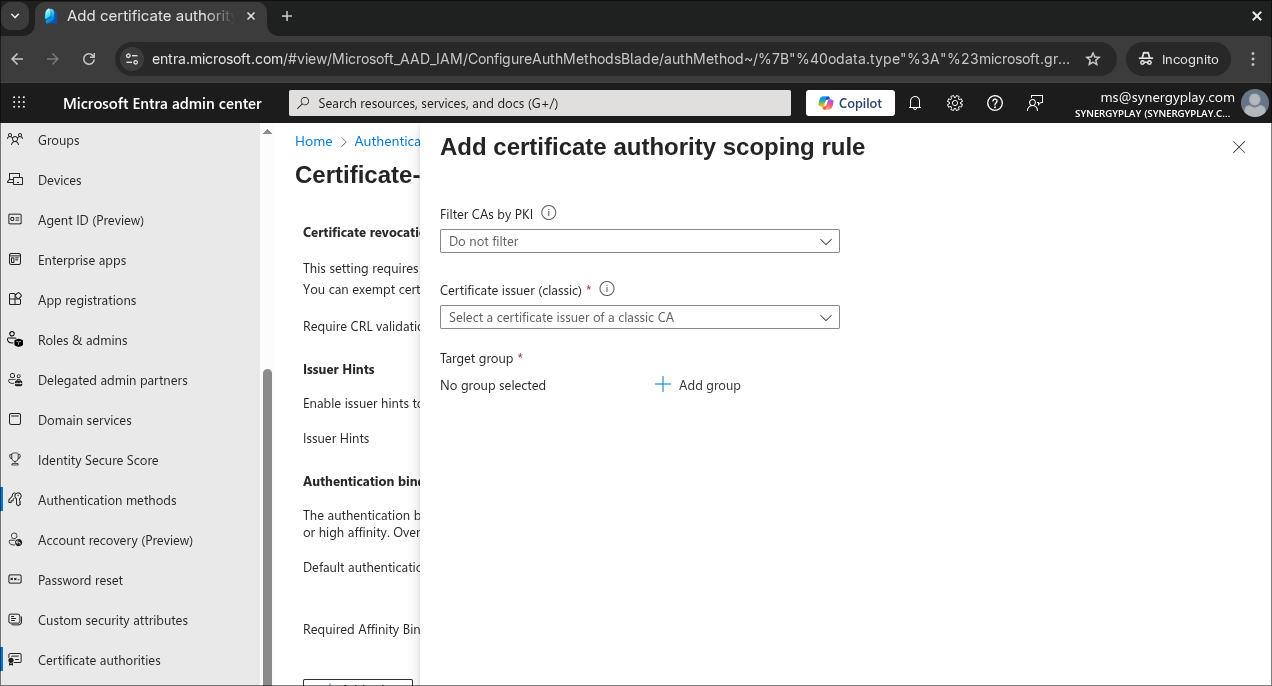Click the Add group button
Viewport: 1272px width, 686px height.
pyautogui.click(x=698, y=385)
